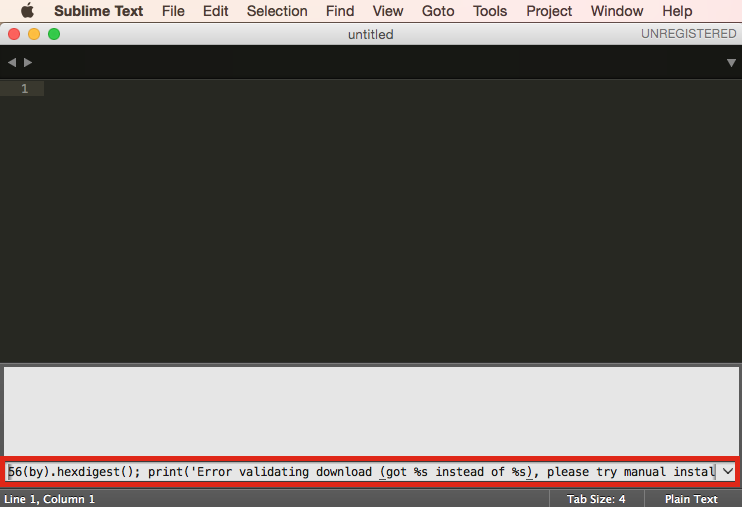
Task: Open the Project menu
Action: tap(549, 11)
